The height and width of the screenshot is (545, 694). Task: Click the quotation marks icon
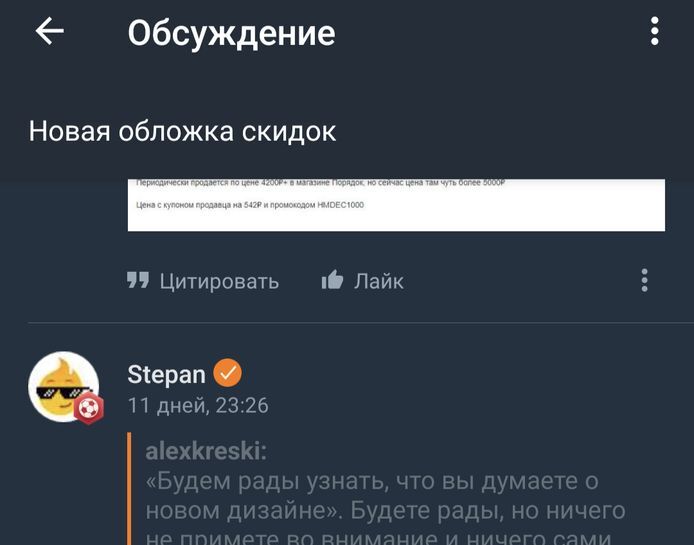[138, 280]
